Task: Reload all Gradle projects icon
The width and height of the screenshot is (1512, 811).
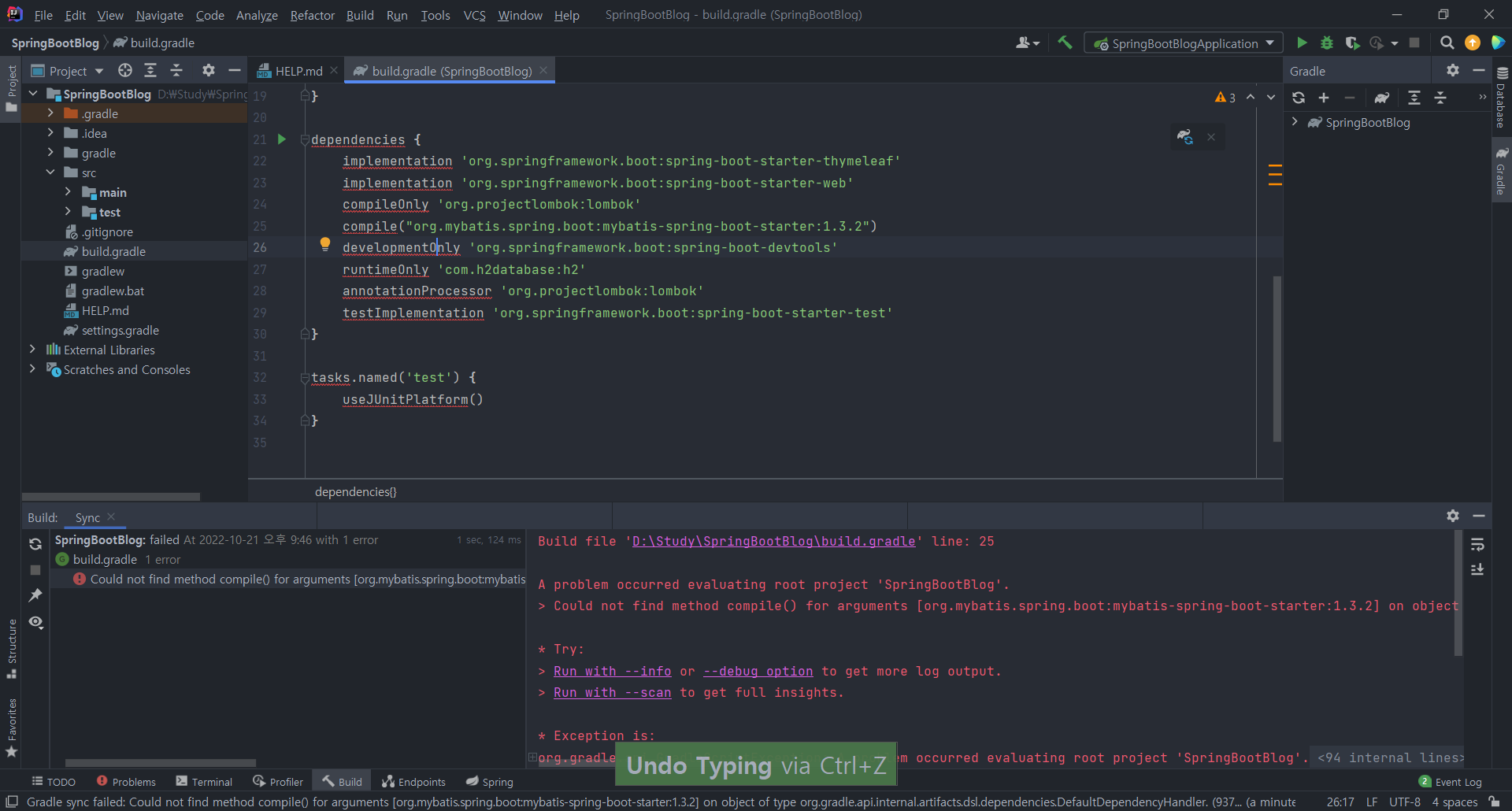Action: coord(1299,98)
